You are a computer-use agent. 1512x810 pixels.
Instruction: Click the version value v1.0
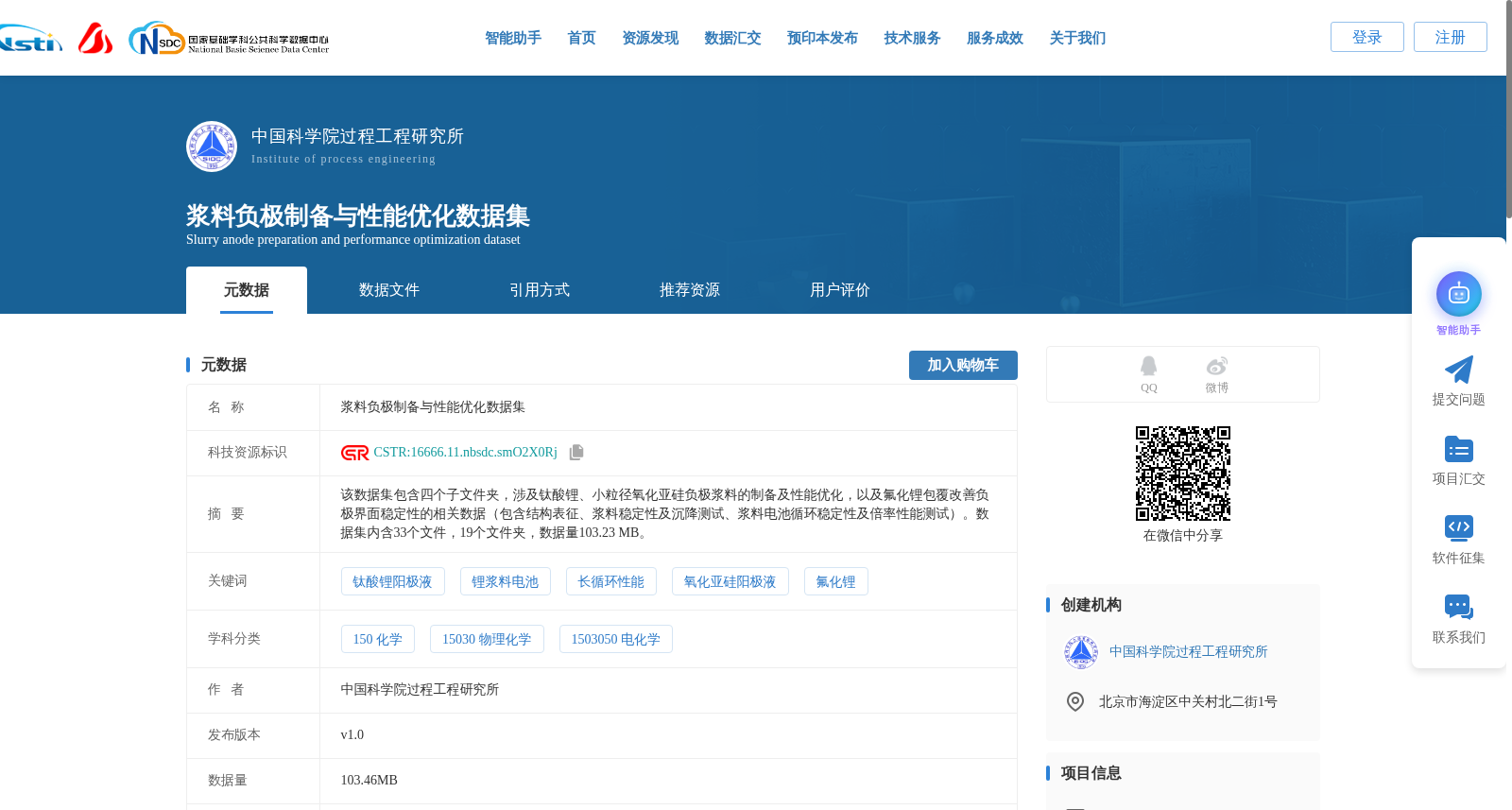coord(352,735)
